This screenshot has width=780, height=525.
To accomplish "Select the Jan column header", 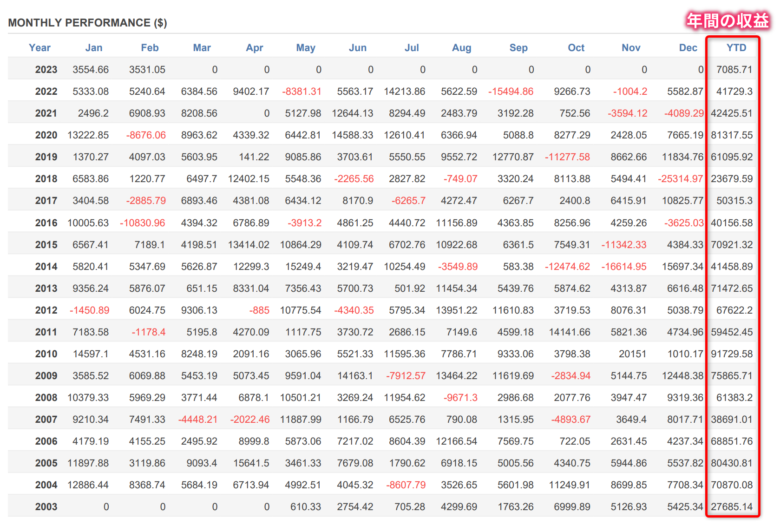I will [x=94, y=48].
